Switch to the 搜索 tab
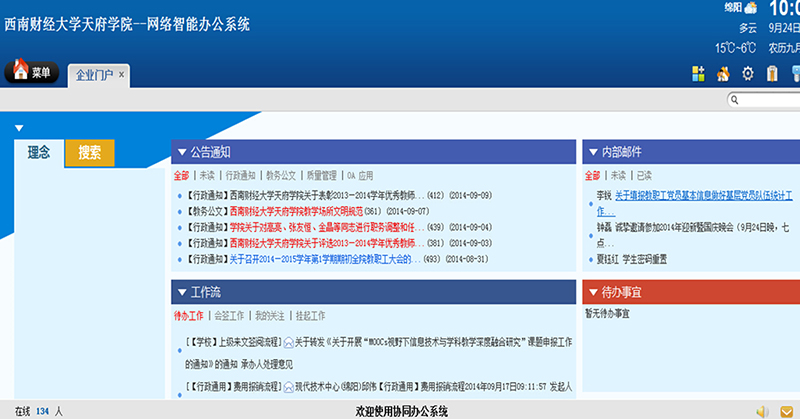 coord(90,153)
